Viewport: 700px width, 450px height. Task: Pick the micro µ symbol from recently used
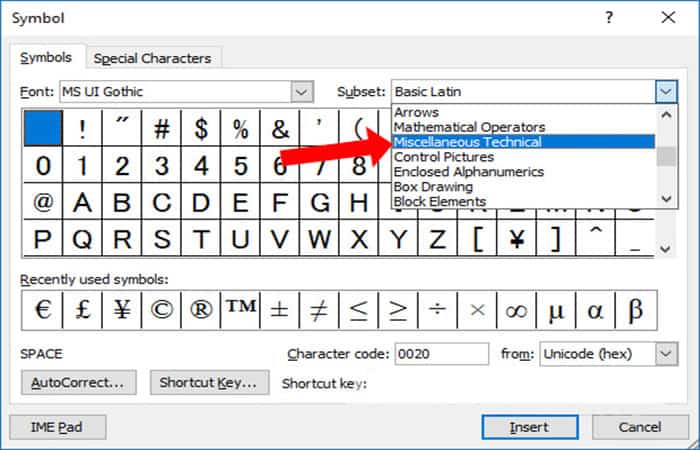coord(556,310)
